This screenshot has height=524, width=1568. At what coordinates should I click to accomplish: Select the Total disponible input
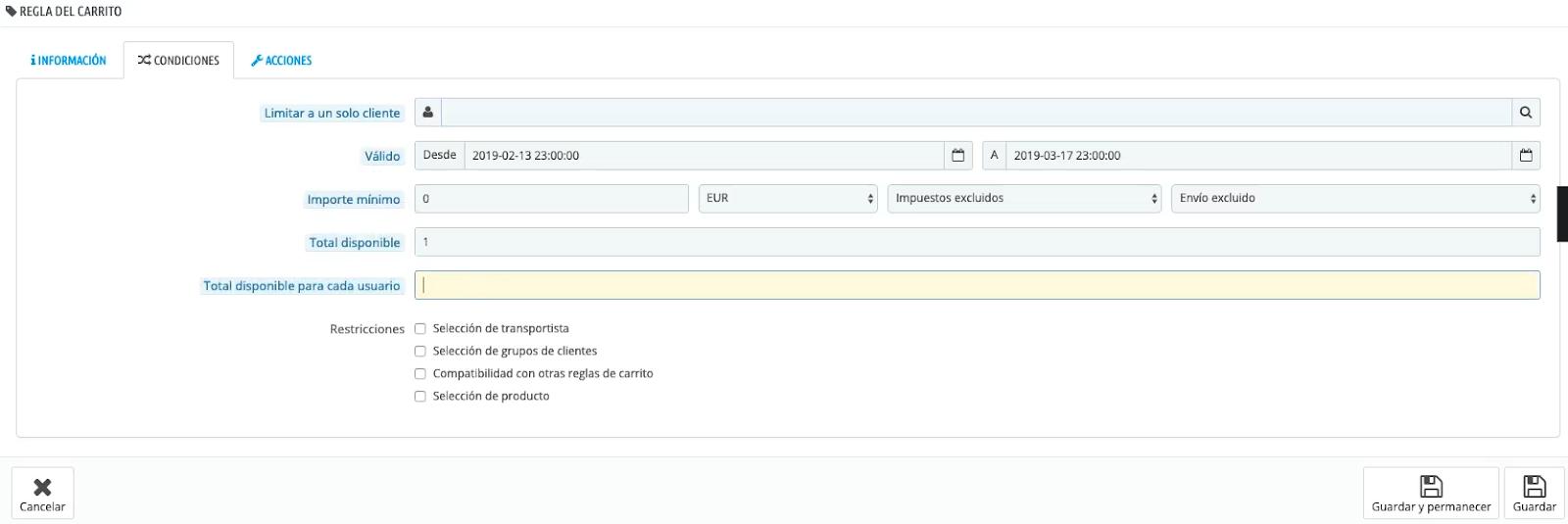pos(977,242)
